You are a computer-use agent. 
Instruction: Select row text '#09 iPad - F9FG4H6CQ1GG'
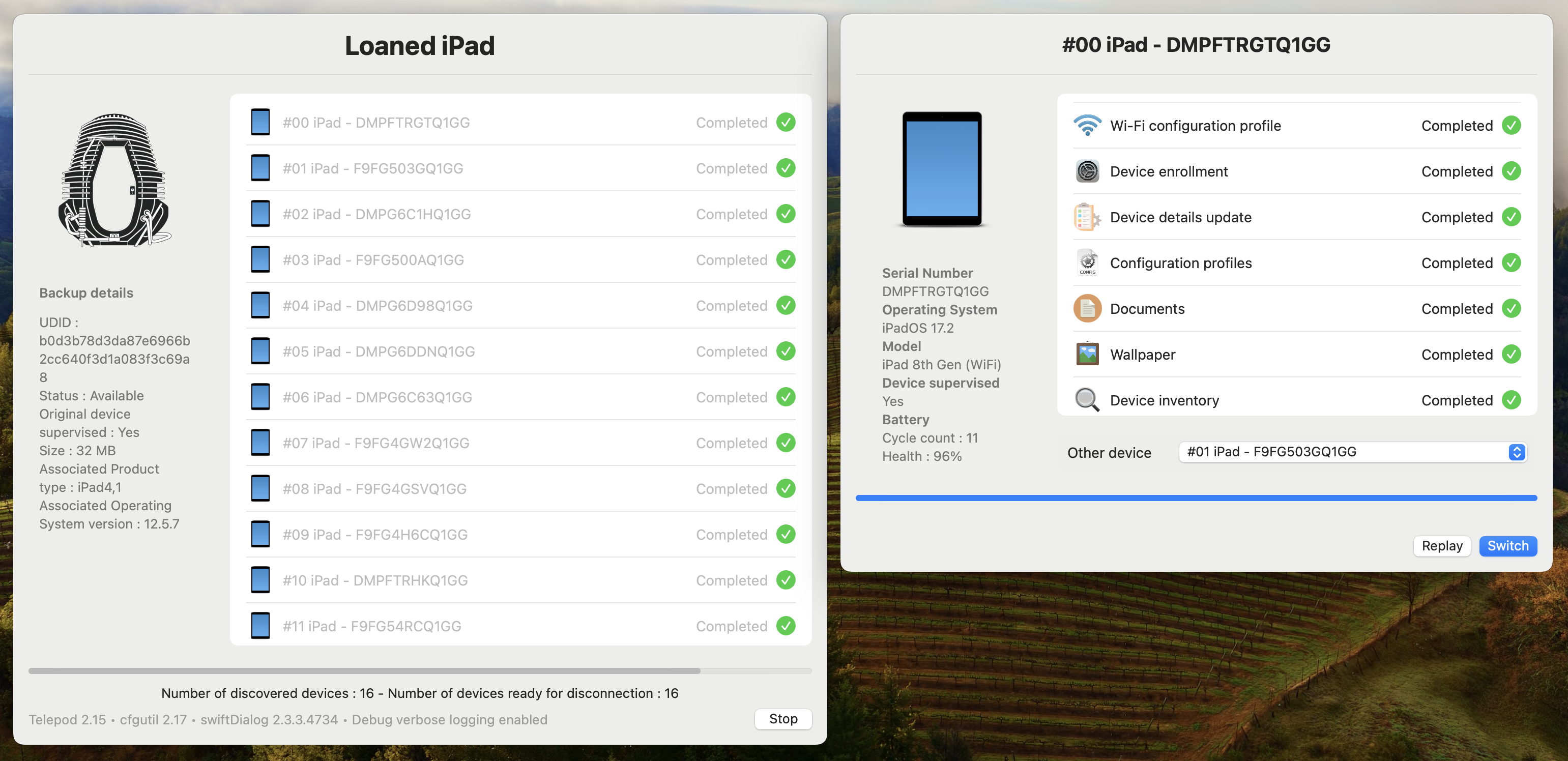point(375,535)
